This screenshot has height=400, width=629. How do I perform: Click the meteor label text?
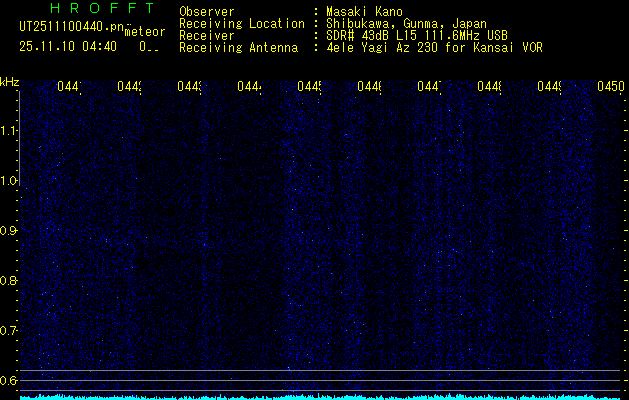pyautogui.click(x=145, y=32)
